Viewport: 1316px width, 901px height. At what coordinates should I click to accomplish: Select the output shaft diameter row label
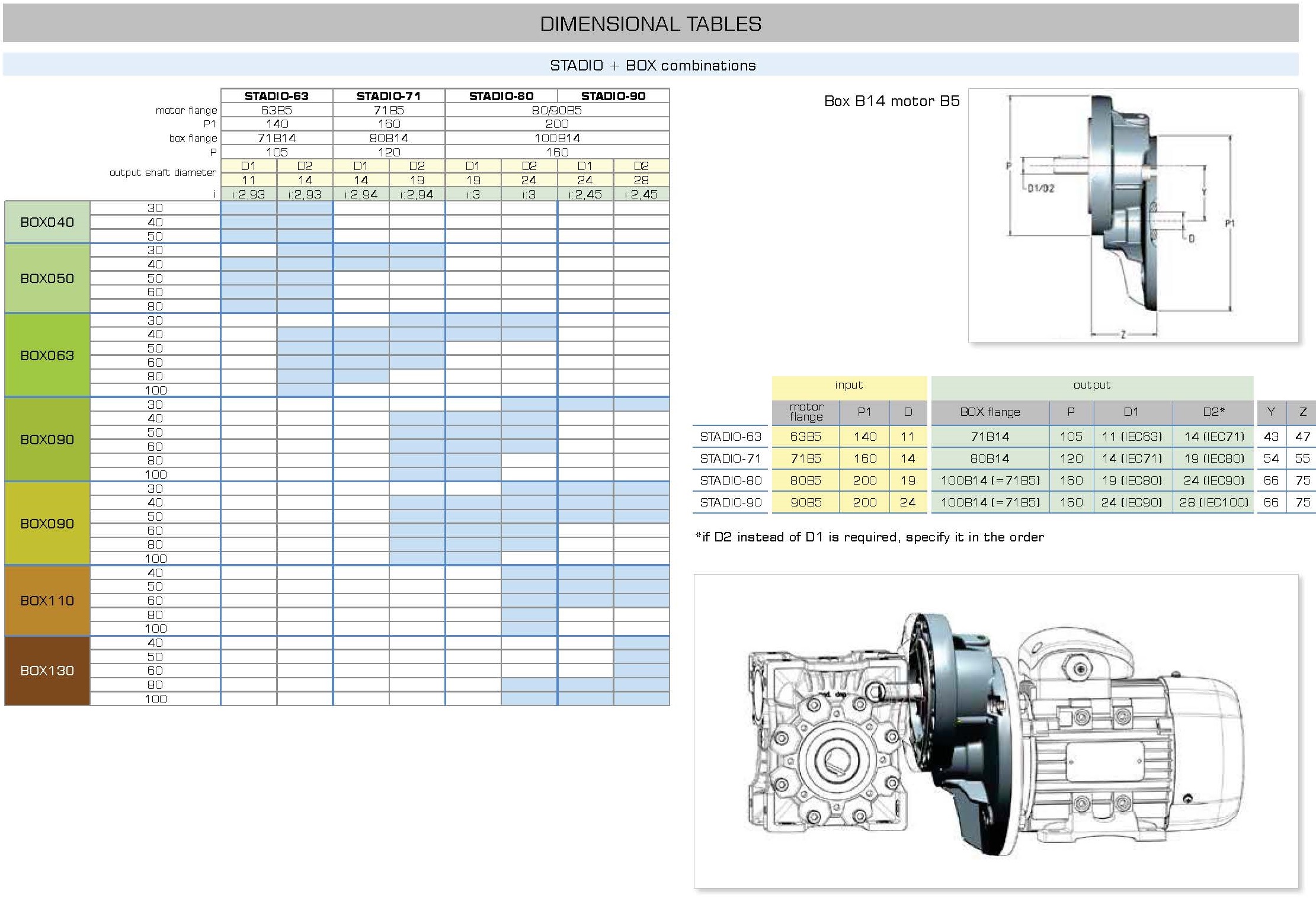pos(163,172)
